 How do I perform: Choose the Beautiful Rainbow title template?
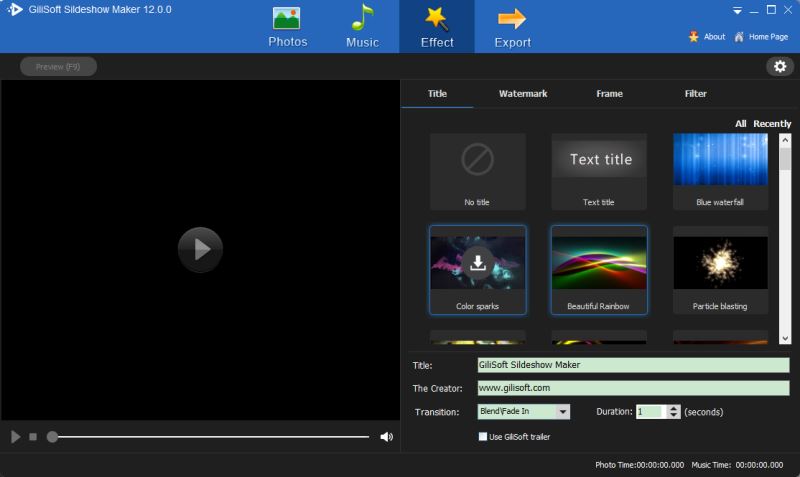(599, 270)
